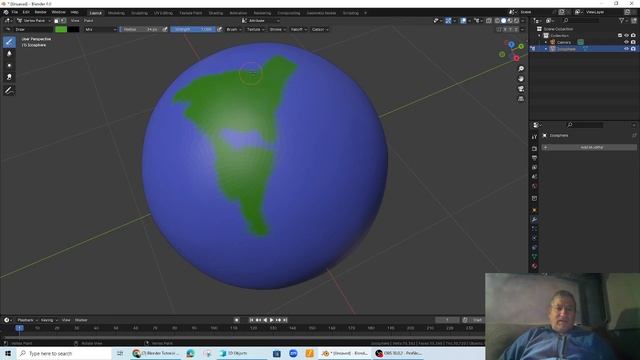This screenshot has height=360, width=640.
Task: Click the Blender logo menu icon
Action: click(6, 12)
